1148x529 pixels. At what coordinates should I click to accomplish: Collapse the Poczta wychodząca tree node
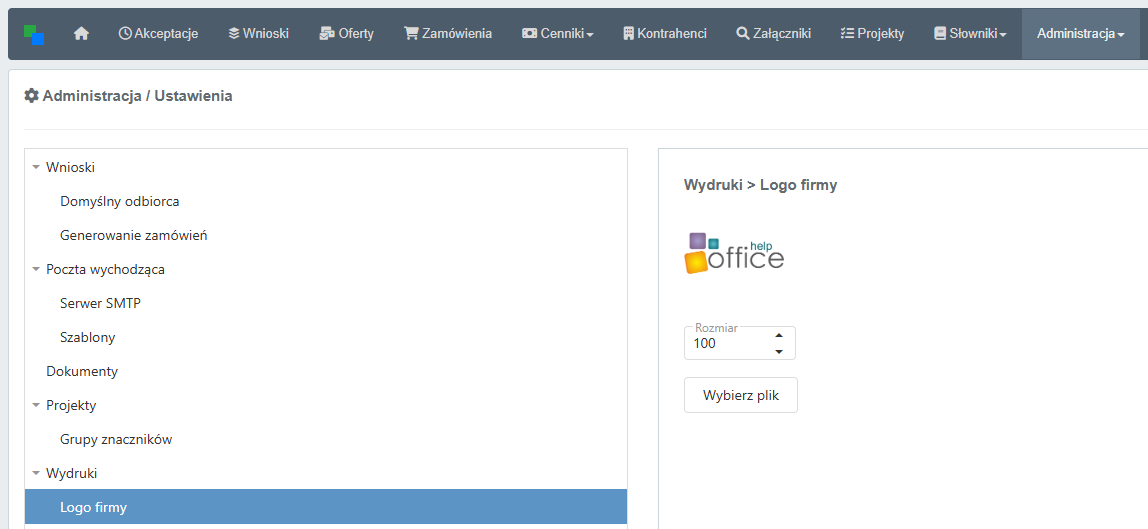[x=37, y=270]
